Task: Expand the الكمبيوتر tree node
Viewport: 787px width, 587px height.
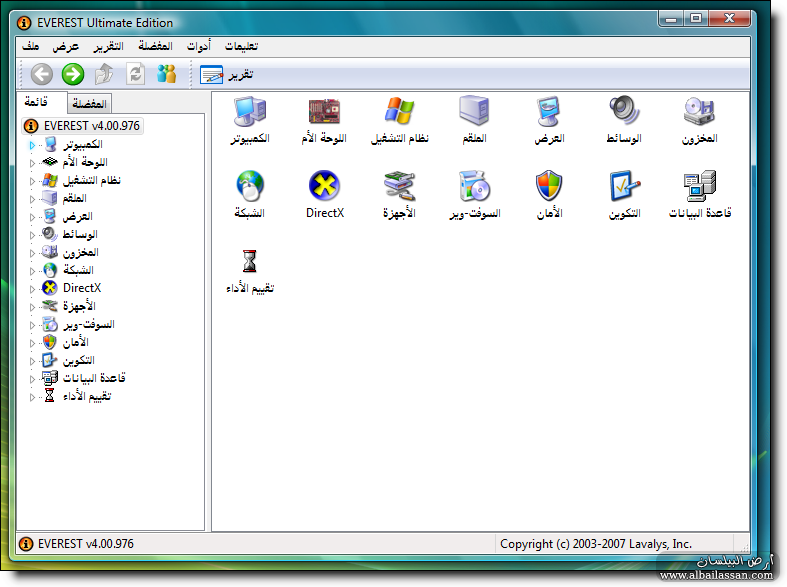Action: point(32,145)
